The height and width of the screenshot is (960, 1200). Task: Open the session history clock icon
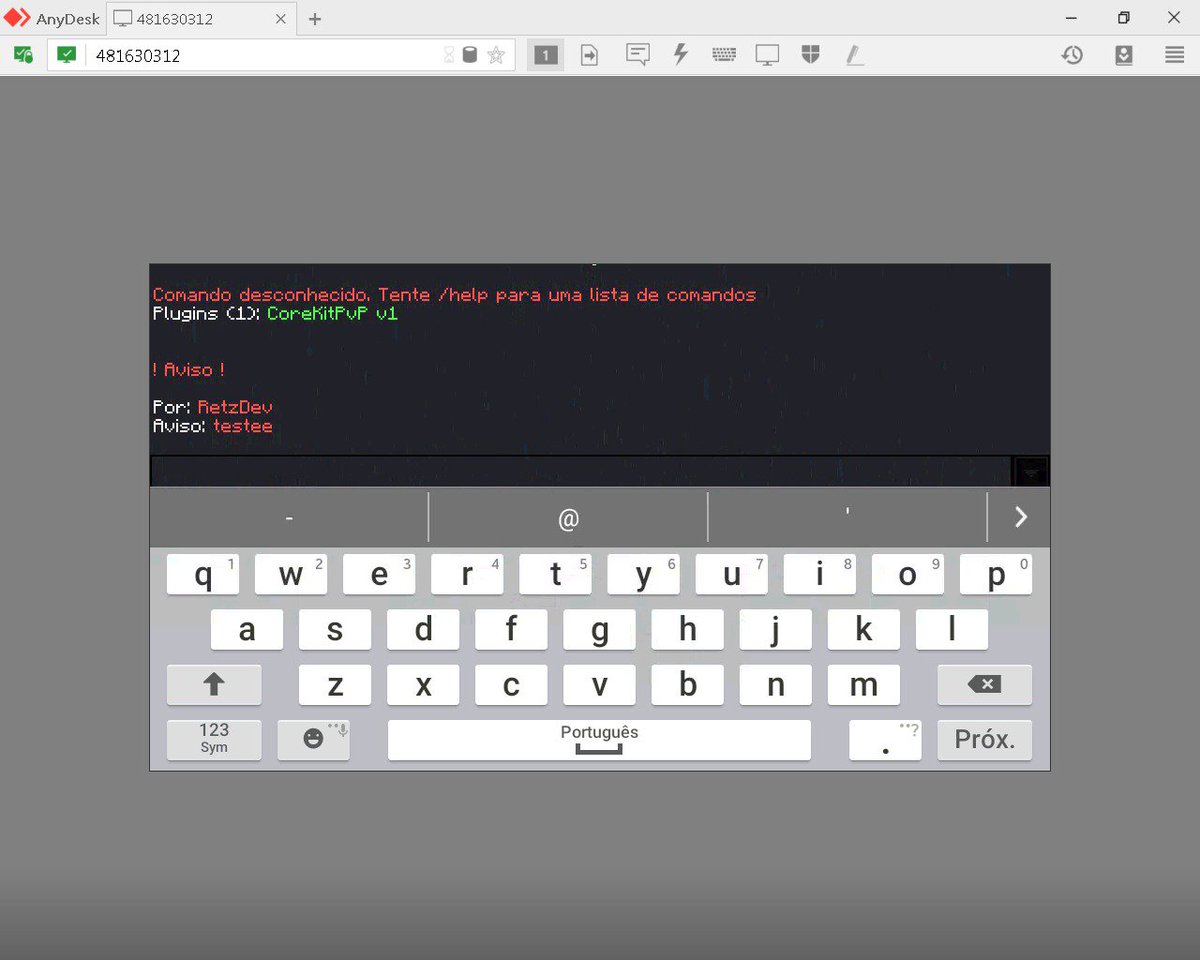pyautogui.click(x=1072, y=55)
